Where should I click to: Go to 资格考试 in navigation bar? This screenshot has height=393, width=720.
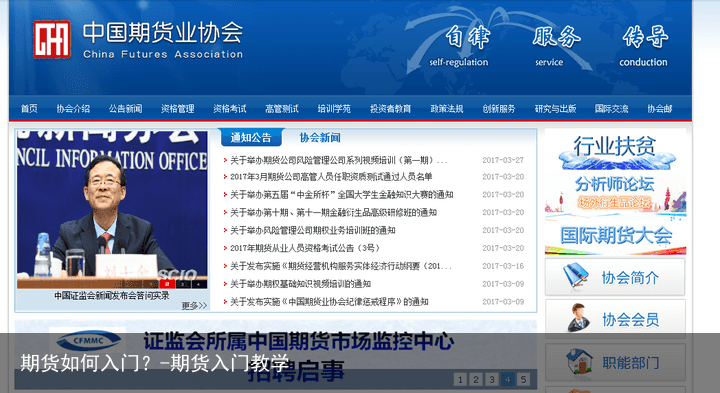pyautogui.click(x=230, y=109)
